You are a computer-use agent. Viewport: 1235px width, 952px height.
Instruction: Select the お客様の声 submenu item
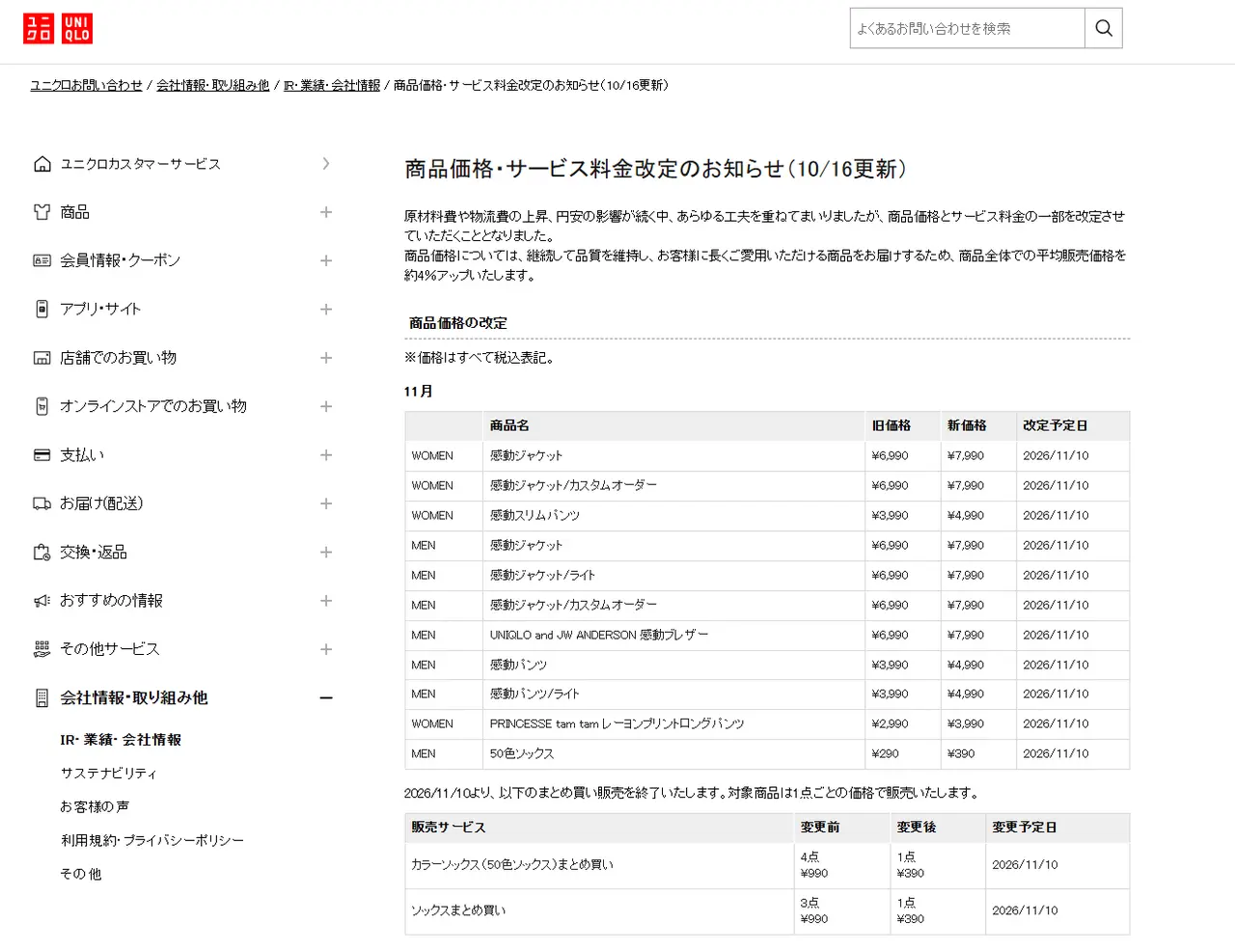(x=95, y=806)
